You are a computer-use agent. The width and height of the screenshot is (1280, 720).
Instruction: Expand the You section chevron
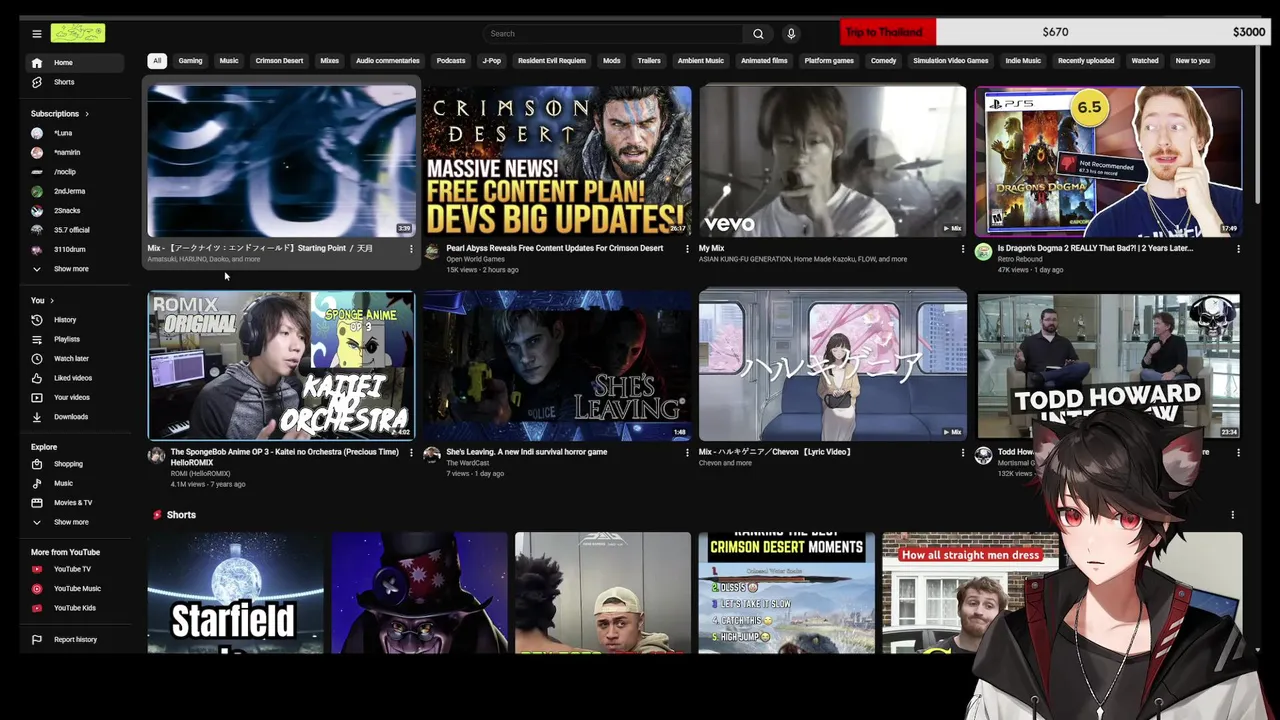(x=51, y=301)
